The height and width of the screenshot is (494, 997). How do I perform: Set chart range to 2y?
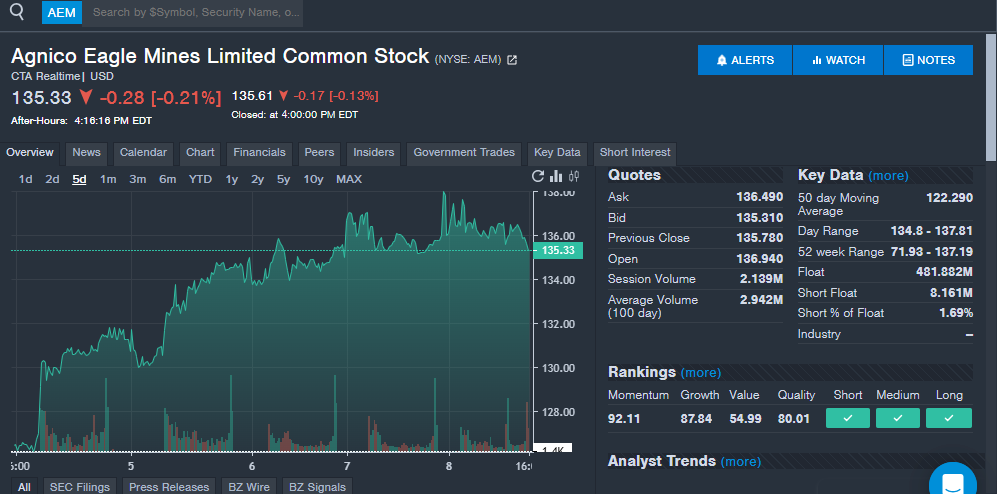(x=258, y=179)
